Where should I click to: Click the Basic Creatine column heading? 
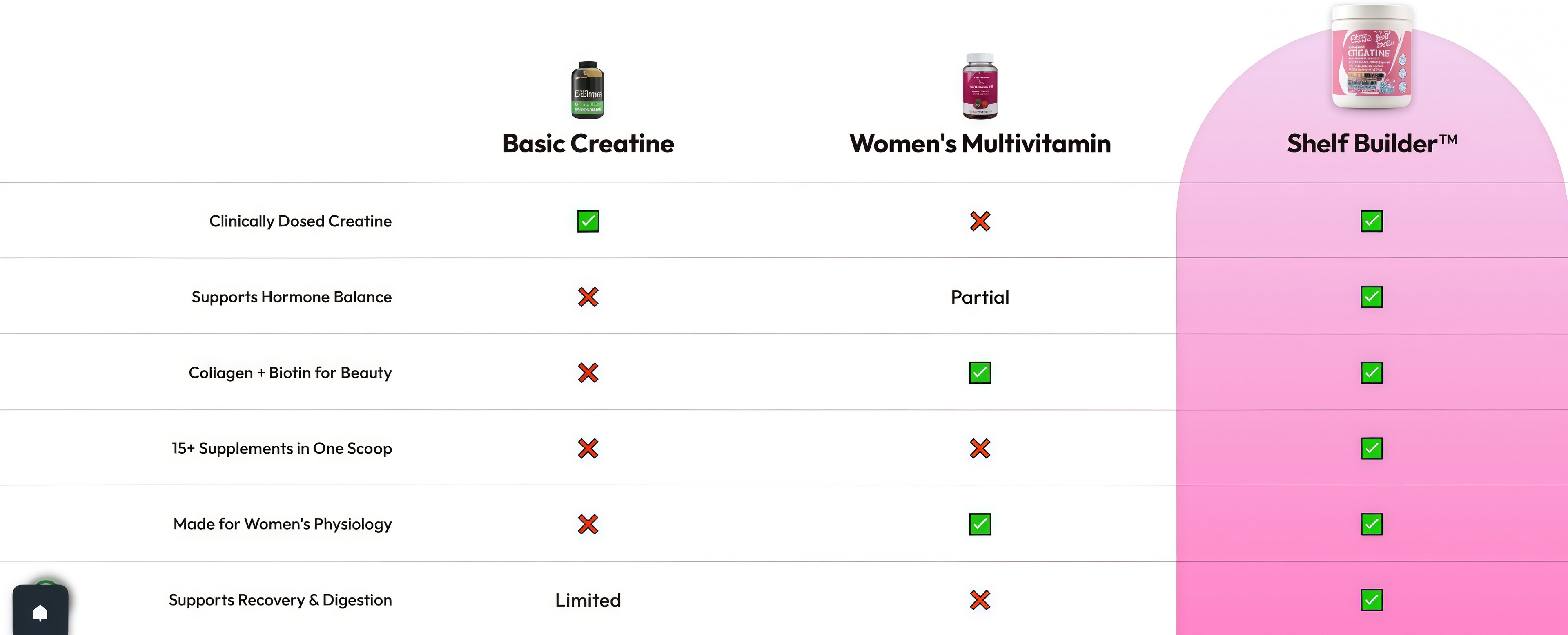[x=588, y=144]
